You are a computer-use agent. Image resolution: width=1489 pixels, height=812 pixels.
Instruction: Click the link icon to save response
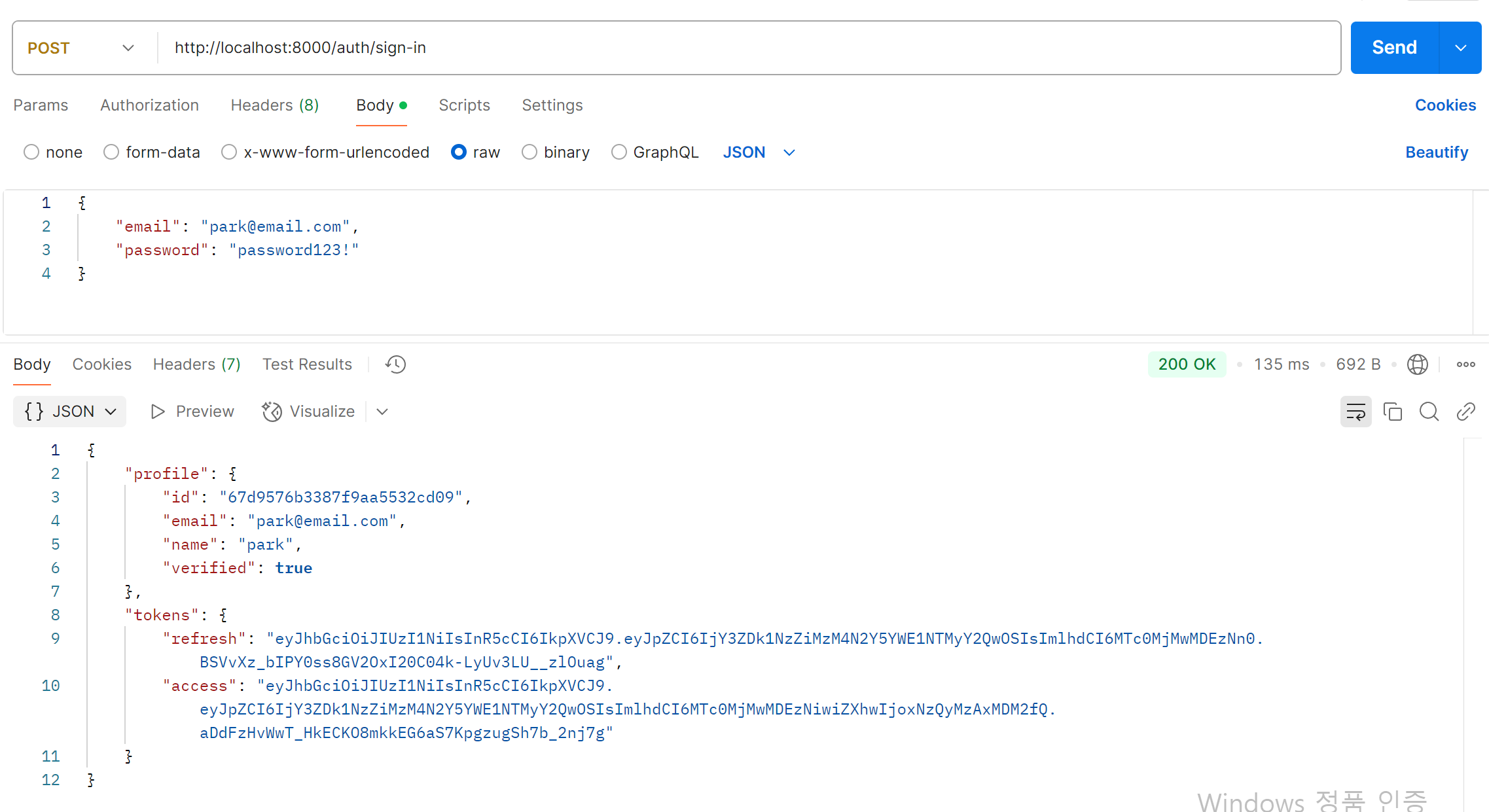[x=1465, y=412]
